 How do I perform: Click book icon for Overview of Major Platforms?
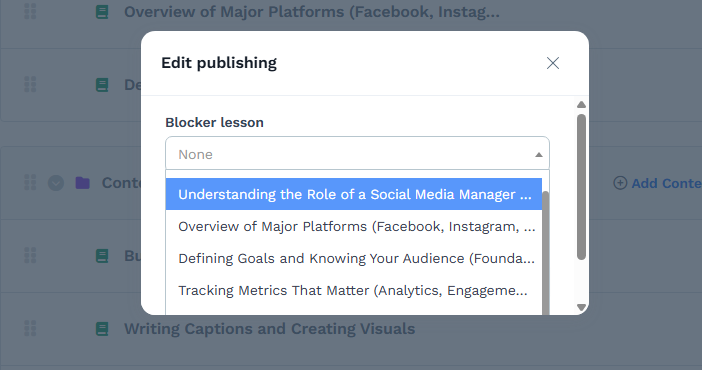tap(102, 12)
